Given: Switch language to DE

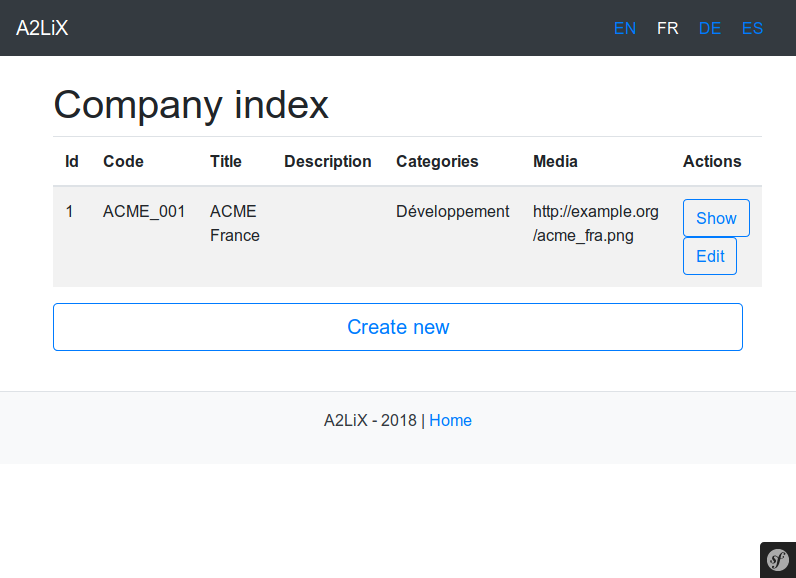Looking at the screenshot, I should coord(710,28).
